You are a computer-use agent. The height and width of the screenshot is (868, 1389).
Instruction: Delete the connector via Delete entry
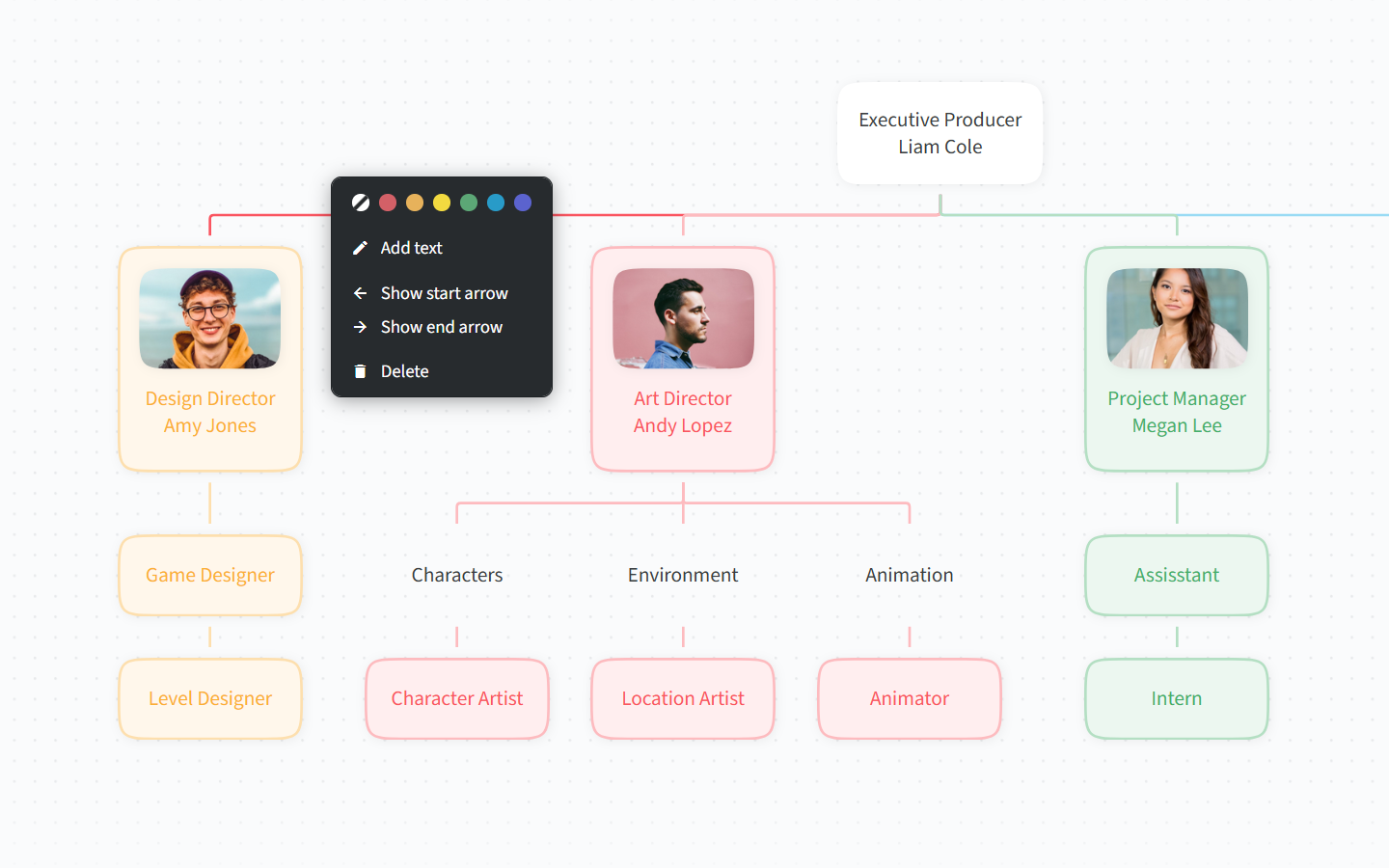[404, 371]
